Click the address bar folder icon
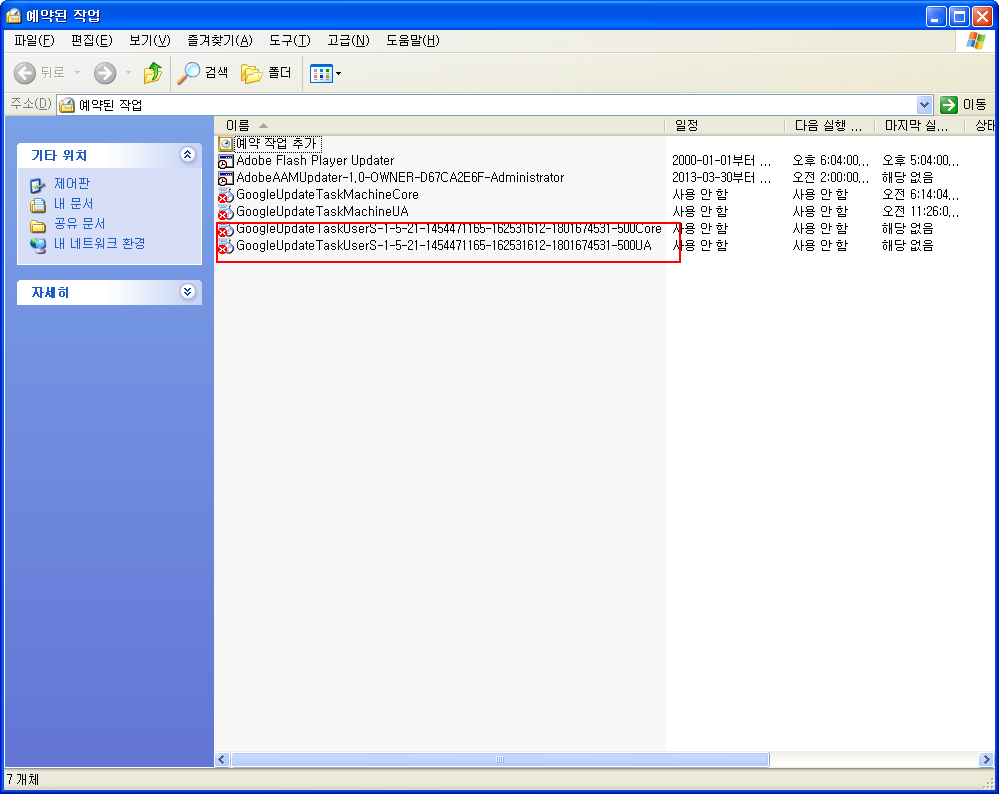This screenshot has width=999, height=794. pyautogui.click(x=67, y=105)
